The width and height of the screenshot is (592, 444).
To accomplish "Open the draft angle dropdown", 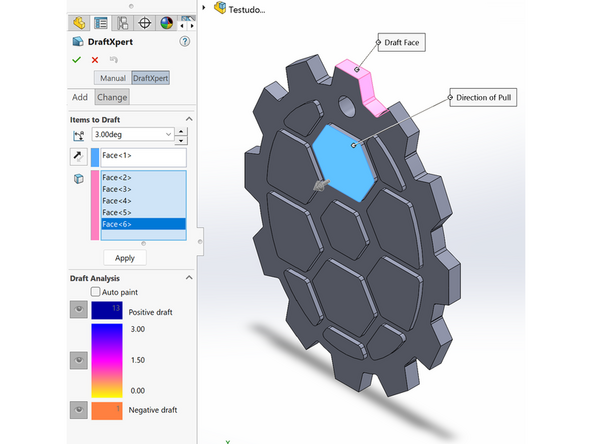I will [x=168, y=134].
